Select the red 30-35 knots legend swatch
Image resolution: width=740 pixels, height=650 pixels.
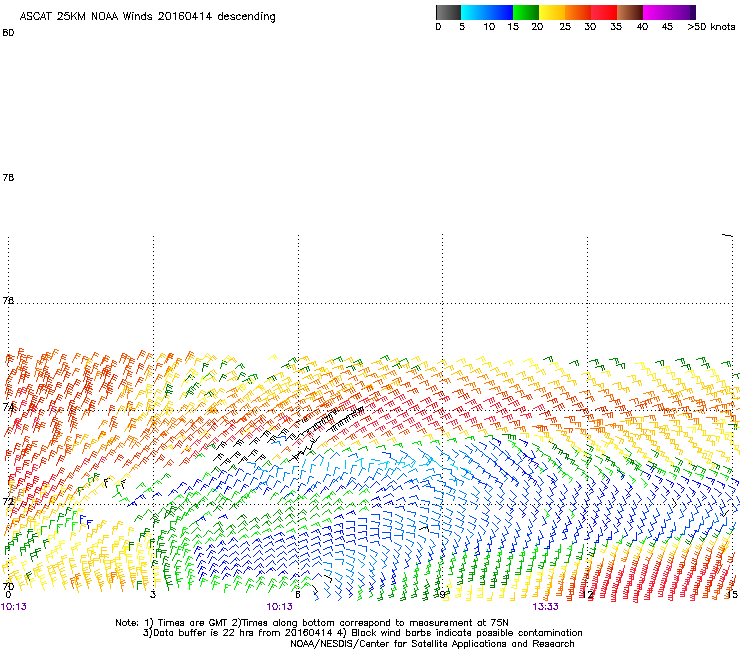604,12
